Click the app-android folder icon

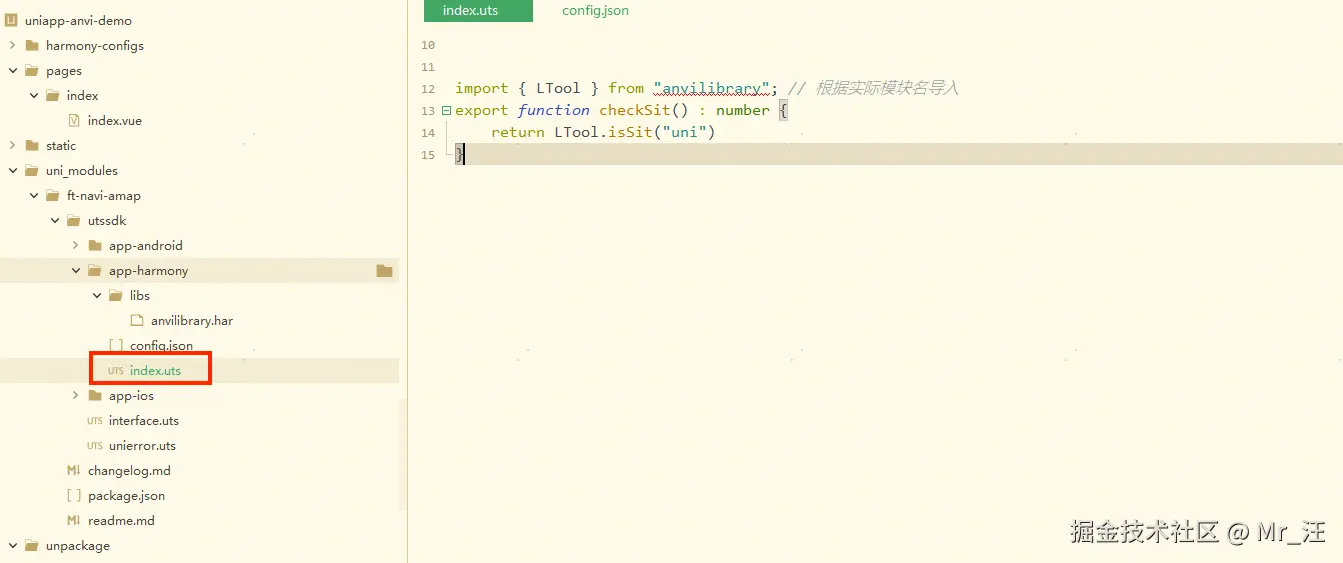click(95, 245)
